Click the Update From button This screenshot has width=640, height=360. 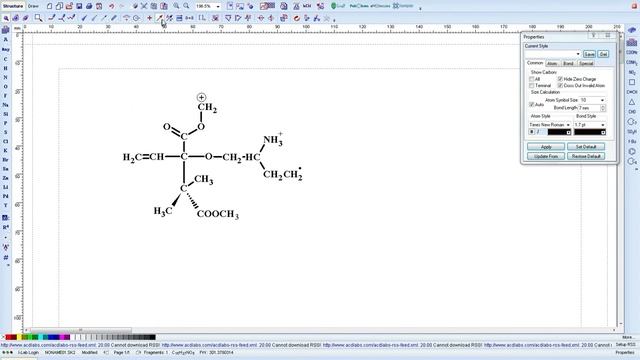pos(546,156)
